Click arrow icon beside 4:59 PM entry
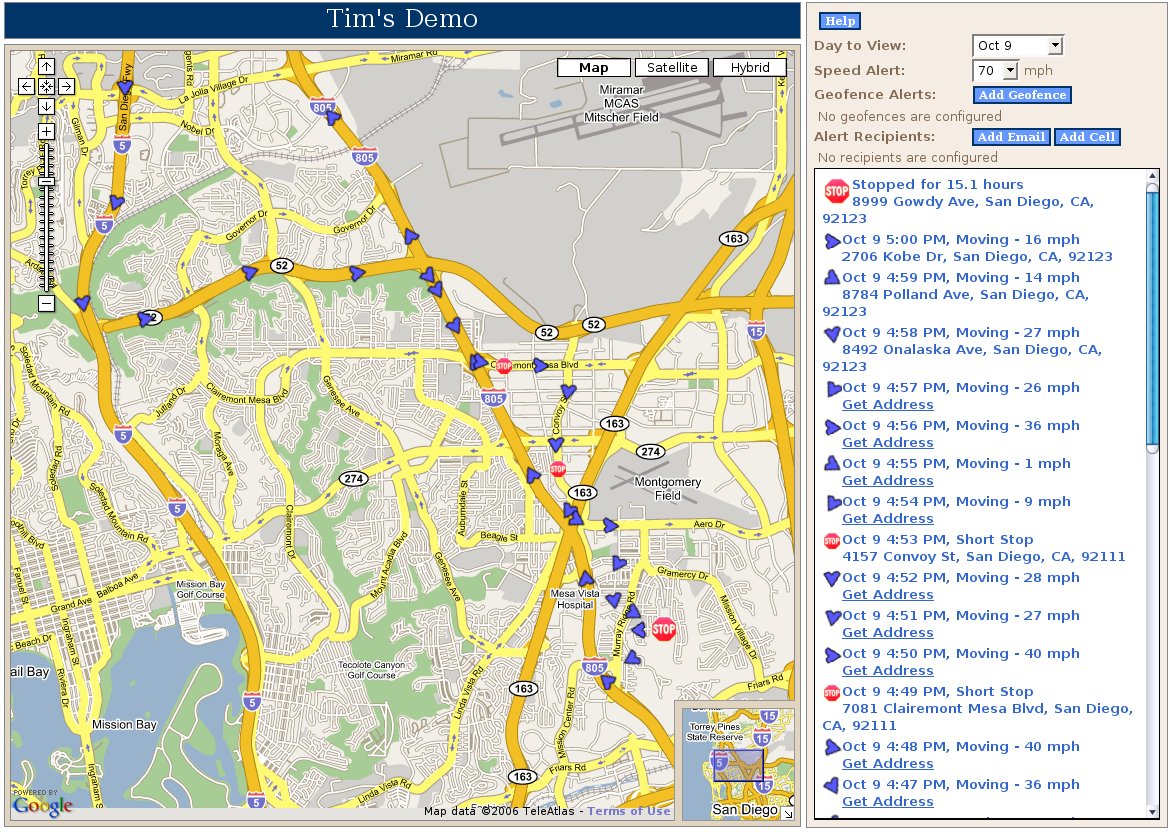The width and height of the screenshot is (1170, 832). click(x=832, y=278)
